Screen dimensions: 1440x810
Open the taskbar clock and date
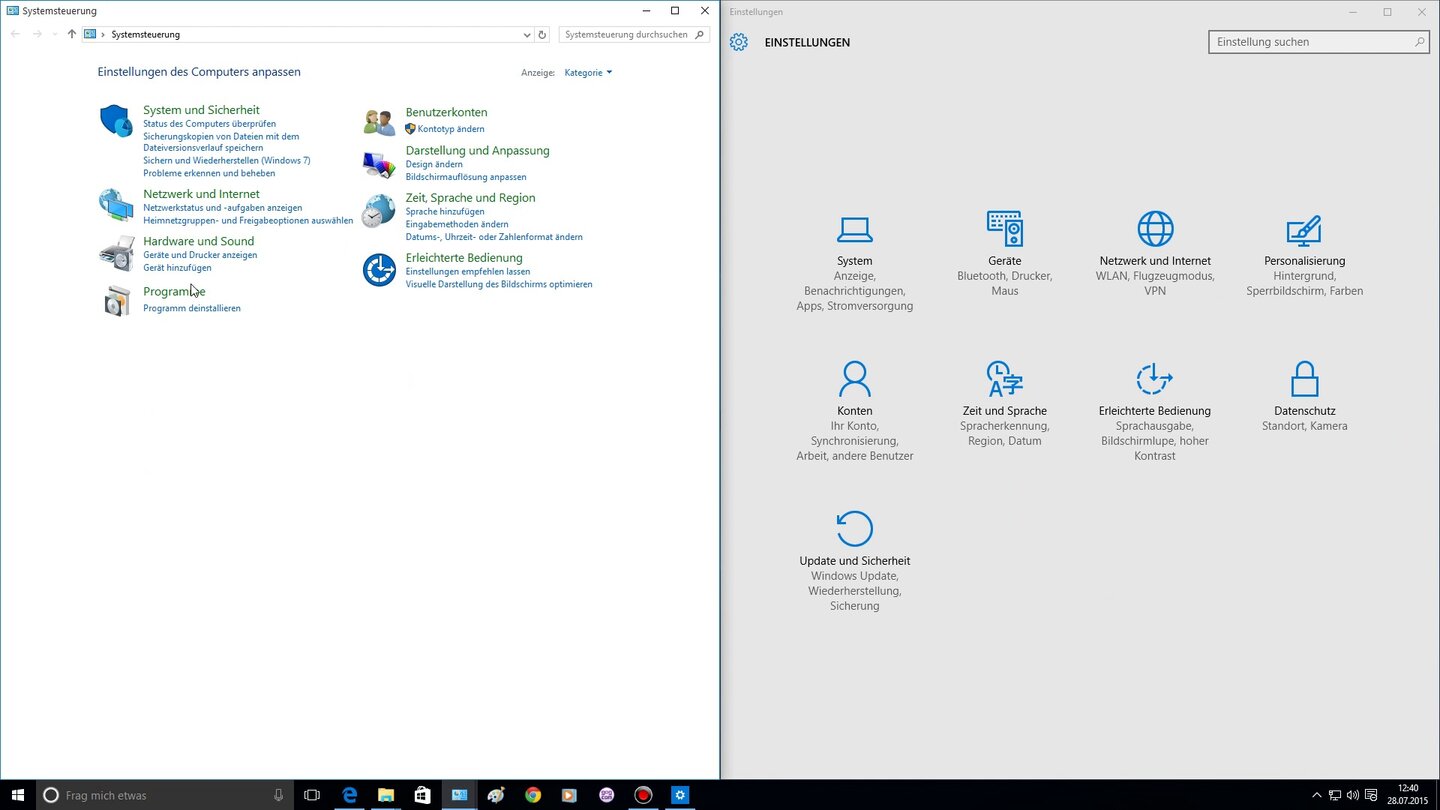coord(1410,795)
